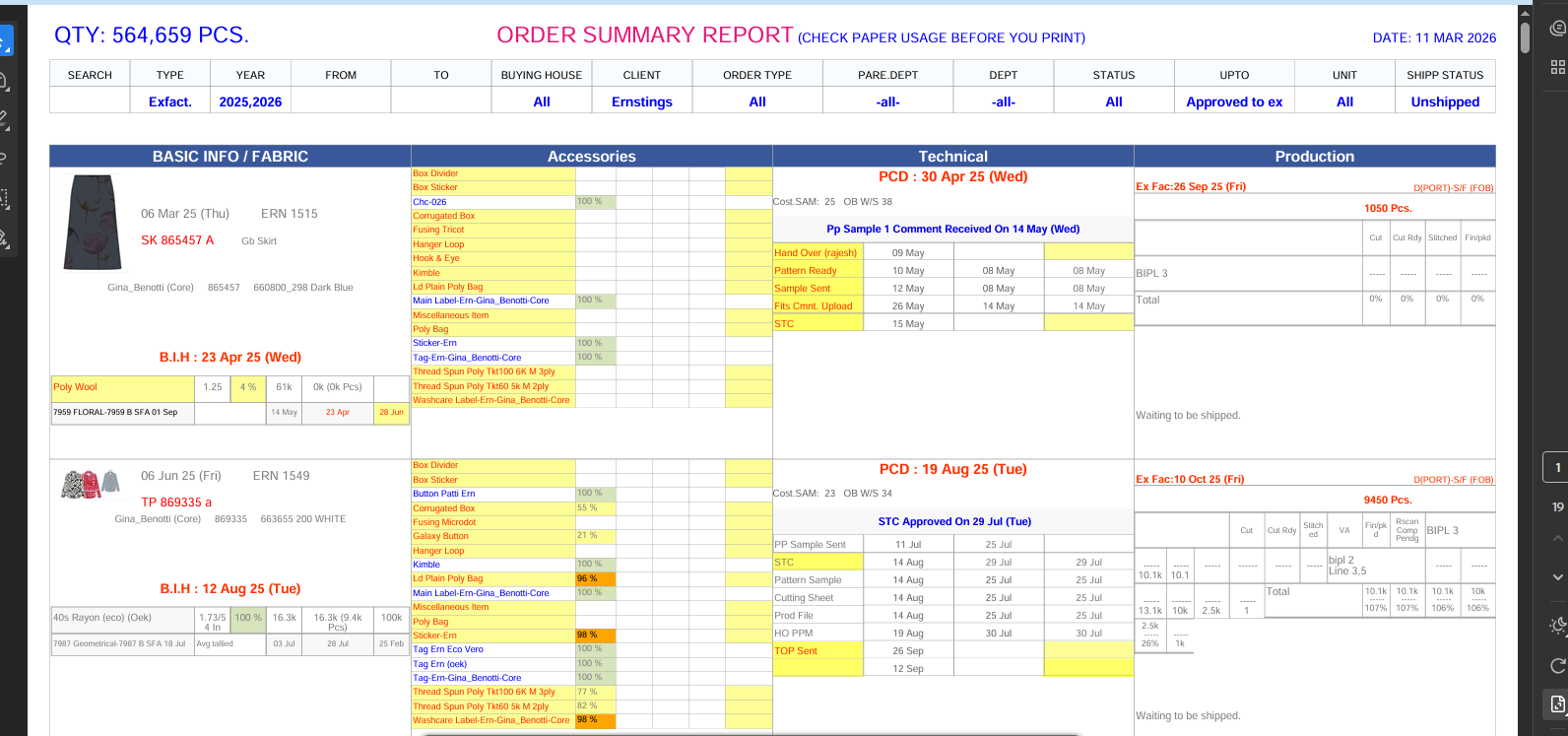The image size is (1568, 736).
Task: Click the 'Ernstings' client filter value
Action: [642, 101]
